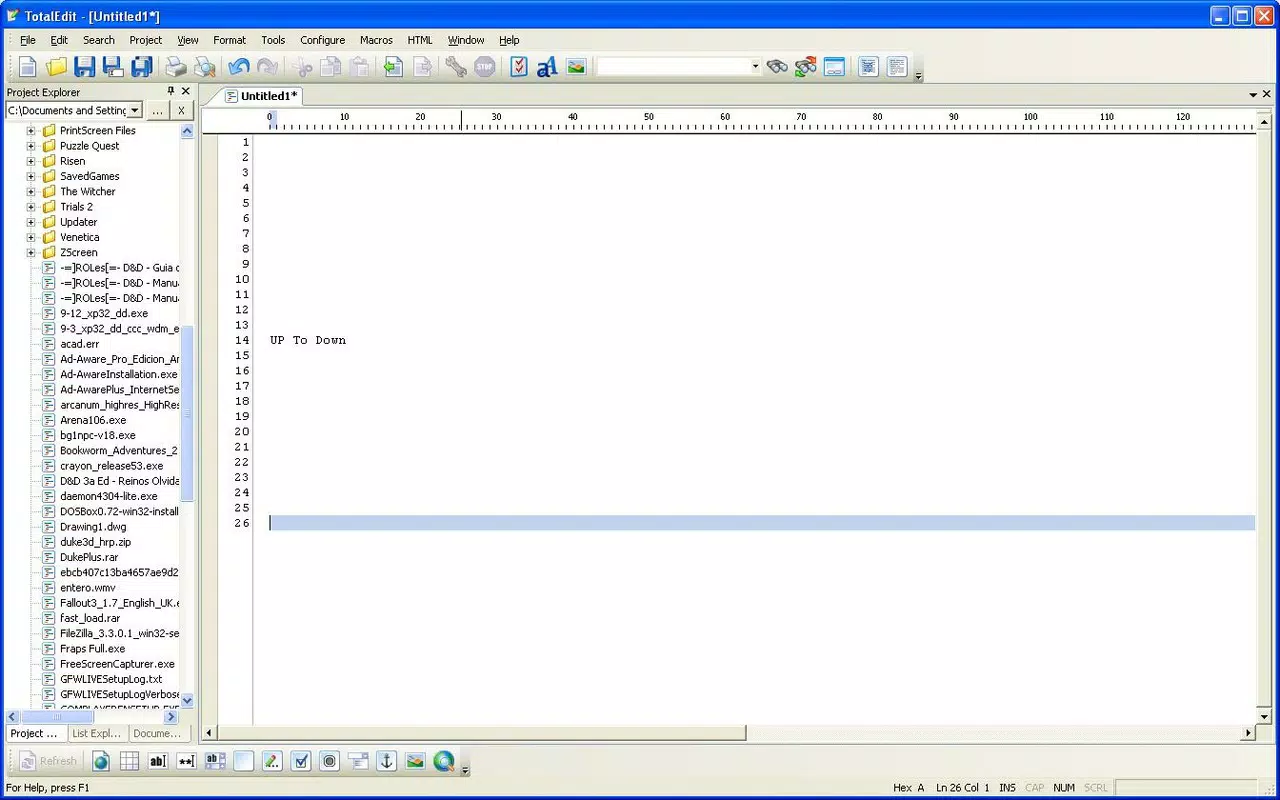1280x800 pixels.
Task: Click the checklist icon in top toolbar
Action: [x=519, y=67]
